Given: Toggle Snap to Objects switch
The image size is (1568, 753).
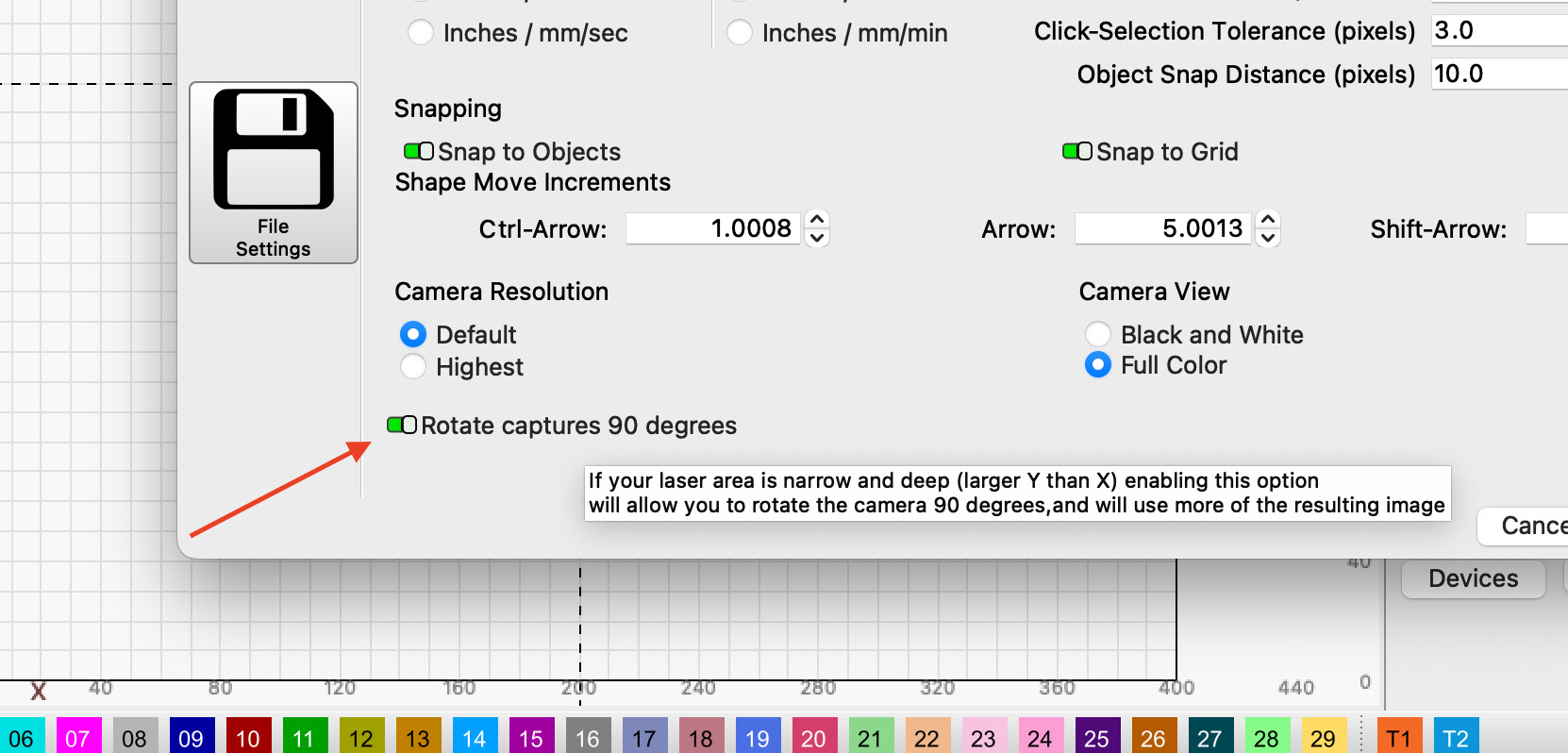Looking at the screenshot, I should tap(419, 152).
